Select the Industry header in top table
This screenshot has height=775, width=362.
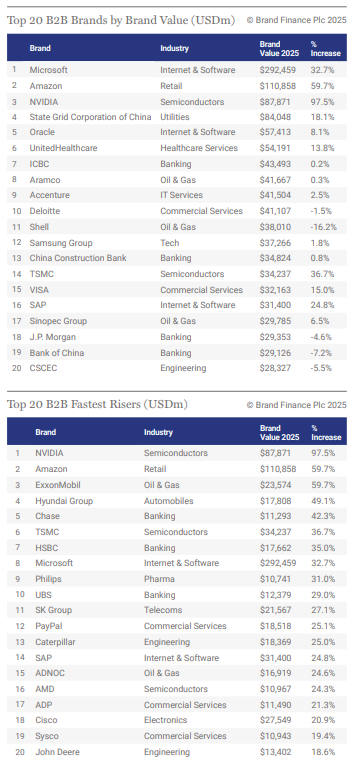[x=174, y=48]
